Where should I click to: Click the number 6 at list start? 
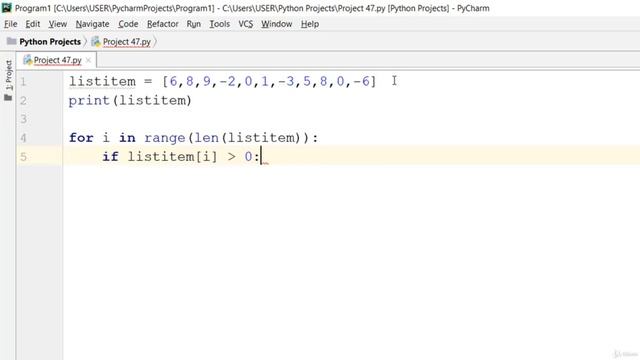[x=173, y=82]
